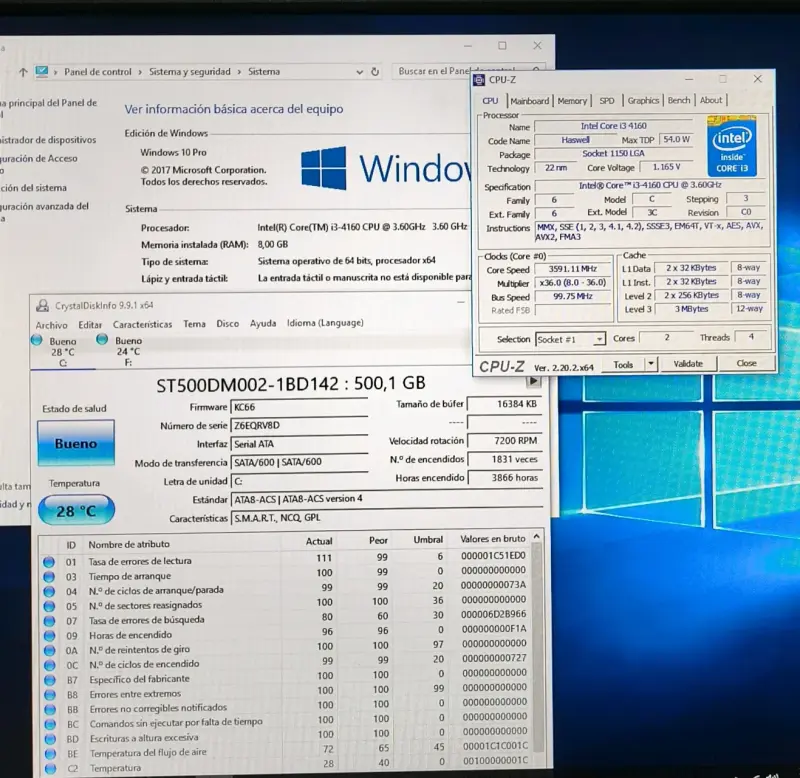The image size is (800, 778).
Task: Open the Idioma (Language) menu
Action: (325, 323)
